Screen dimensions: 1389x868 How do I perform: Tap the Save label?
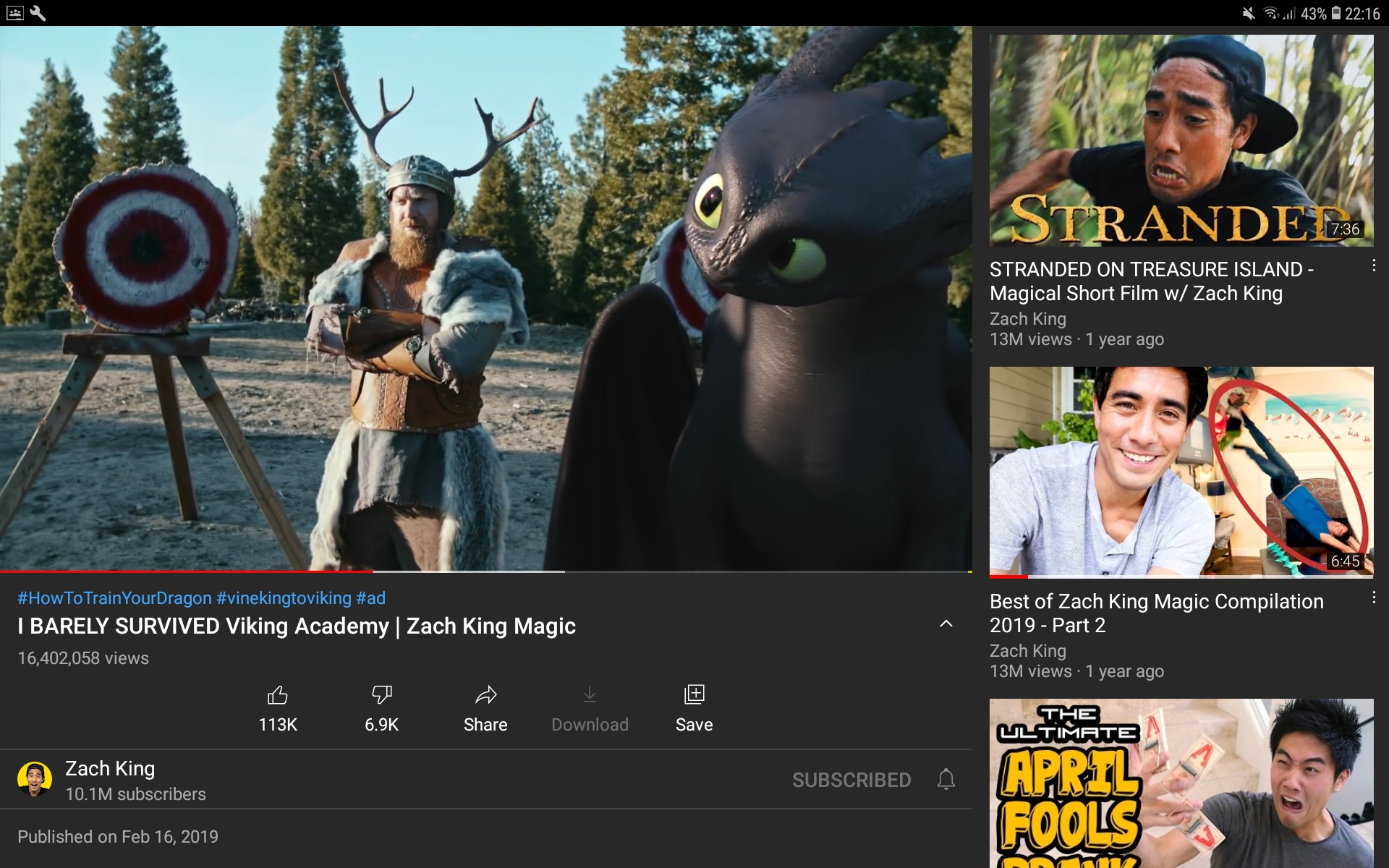point(694,725)
